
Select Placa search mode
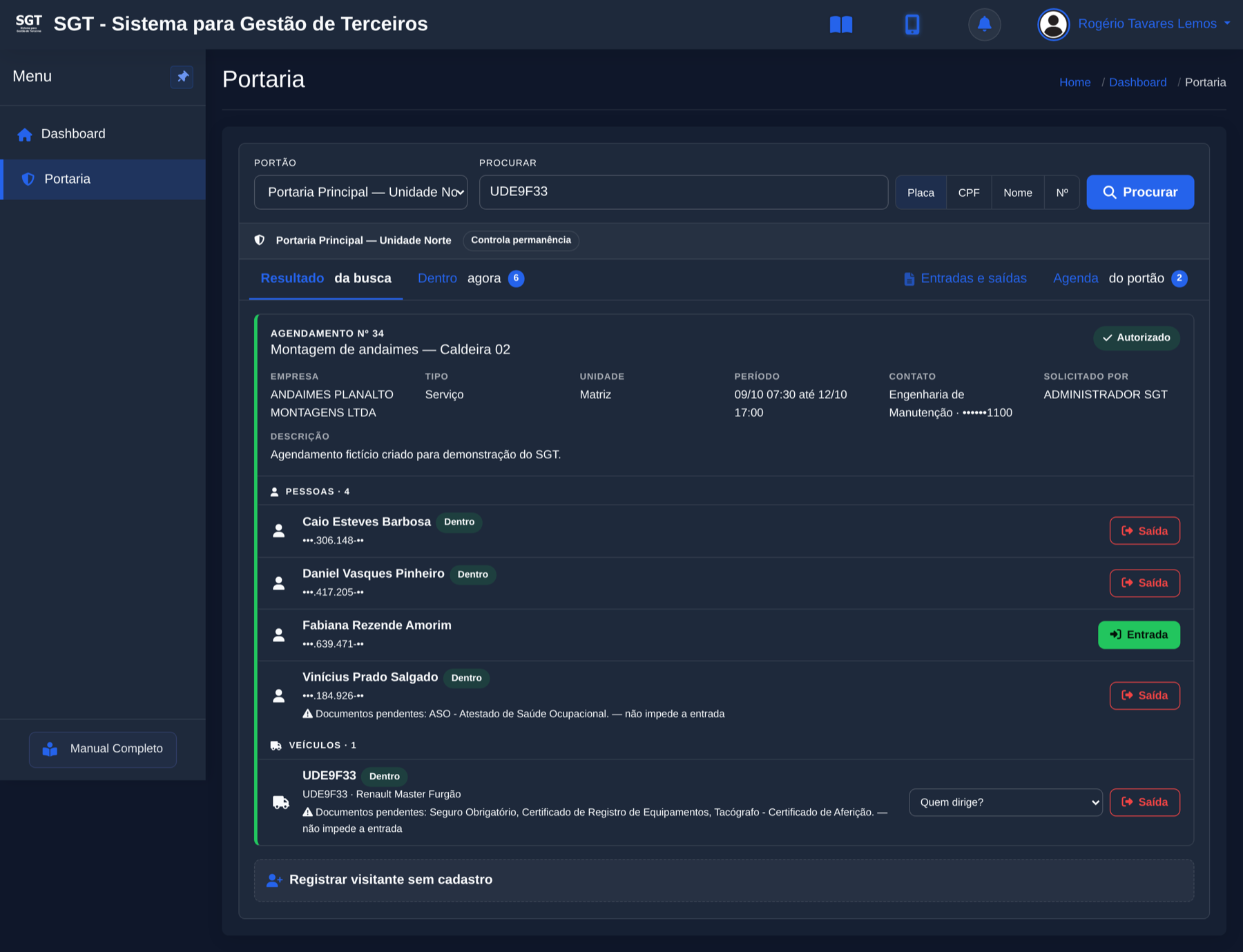tap(921, 193)
